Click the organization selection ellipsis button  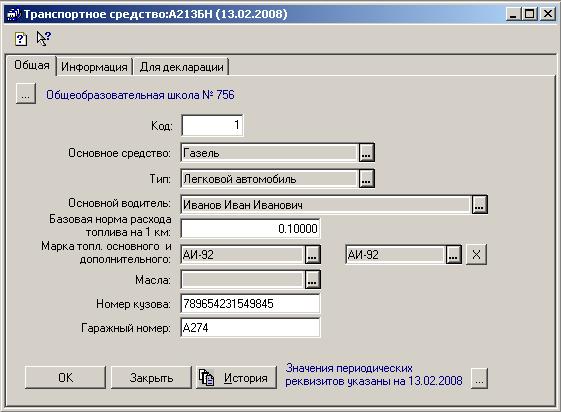(x=25, y=94)
